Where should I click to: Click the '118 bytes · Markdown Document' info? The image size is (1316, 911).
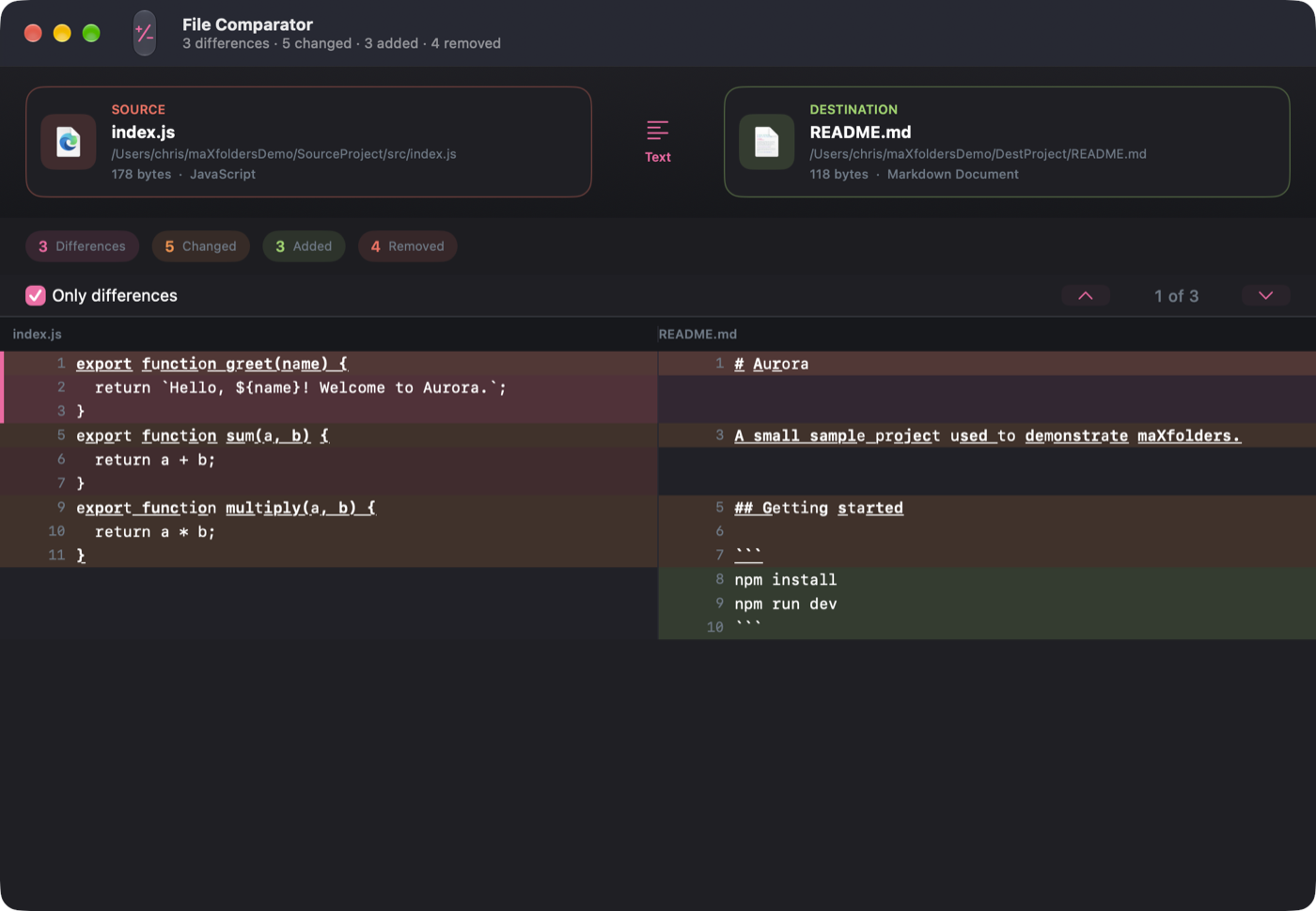coord(914,174)
